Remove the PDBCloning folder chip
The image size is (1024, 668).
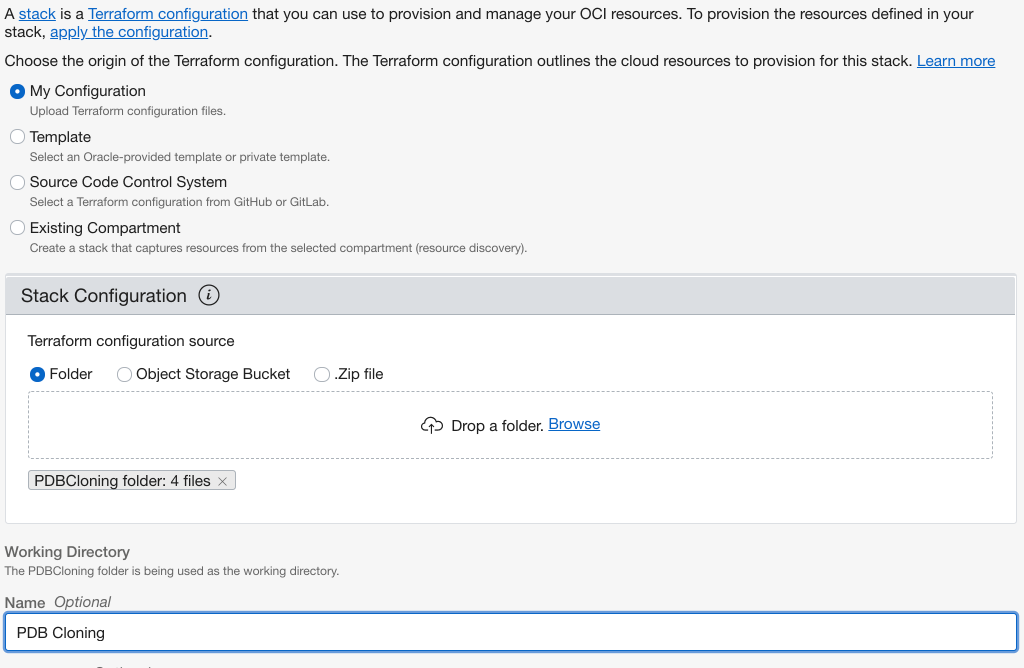click(223, 481)
